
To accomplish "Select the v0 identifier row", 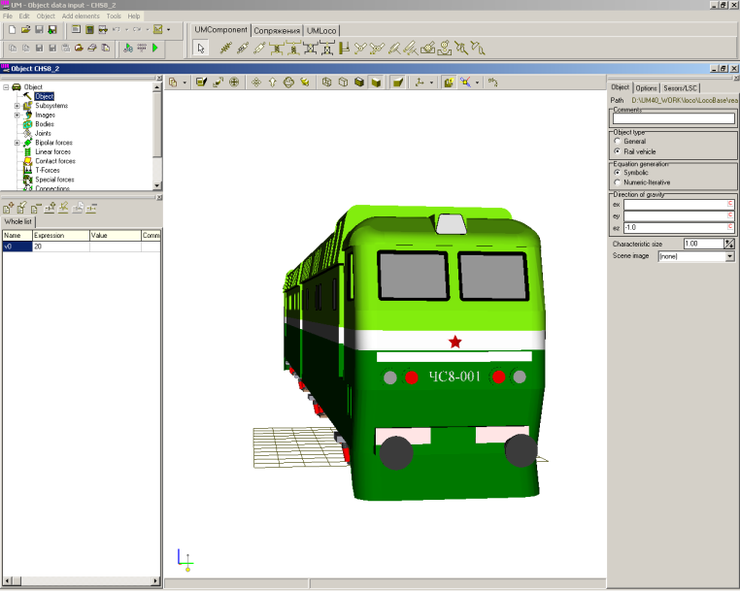I will (81, 246).
